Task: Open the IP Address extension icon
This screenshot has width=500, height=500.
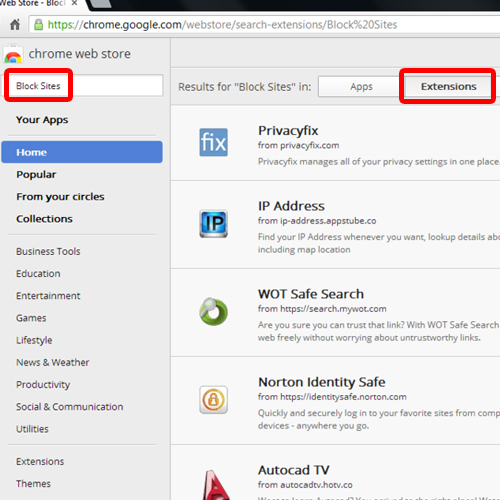Action: (214, 223)
